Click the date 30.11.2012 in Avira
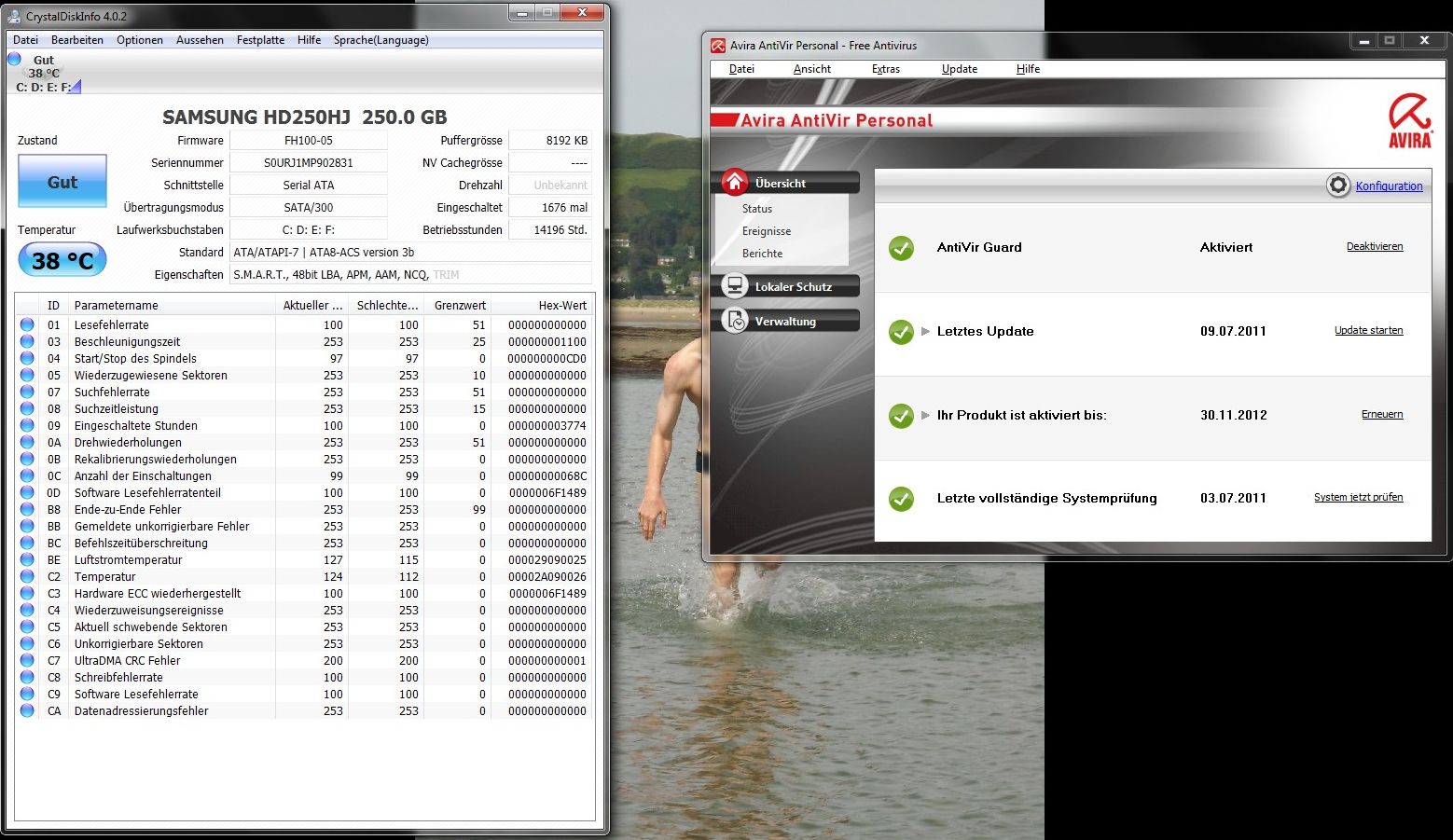This screenshot has height=840, width=1453. tap(1233, 415)
